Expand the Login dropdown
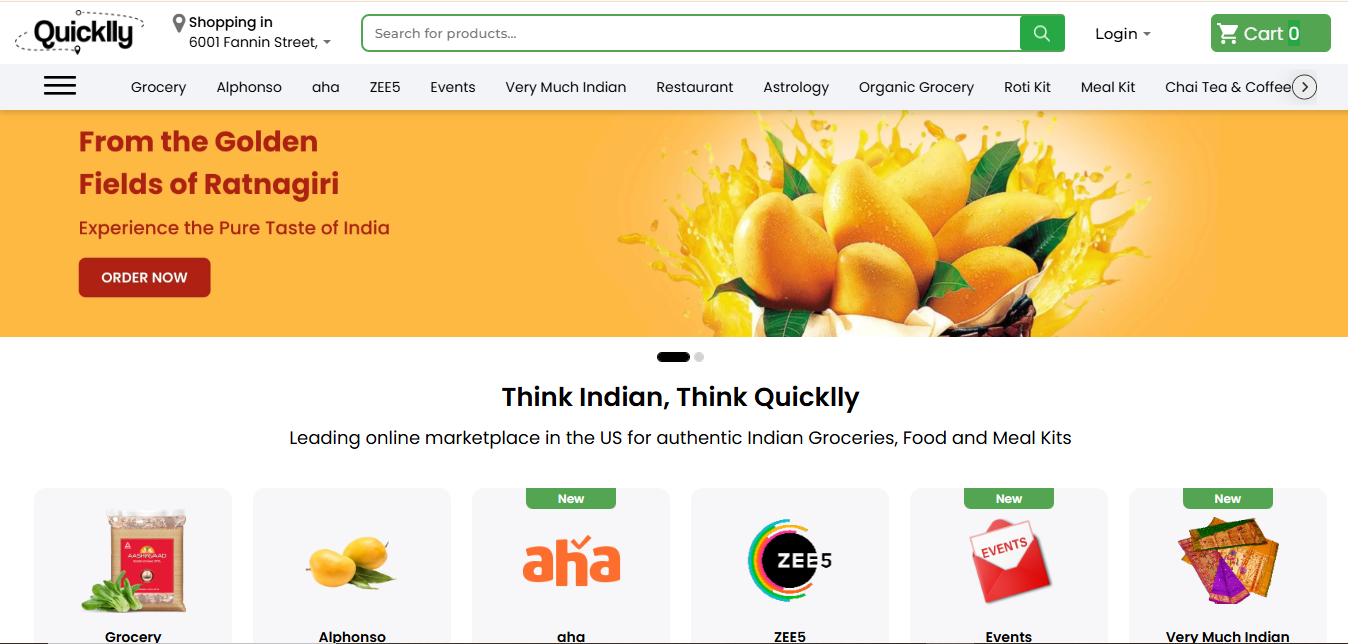The width and height of the screenshot is (1348, 644). tap(1123, 34)
